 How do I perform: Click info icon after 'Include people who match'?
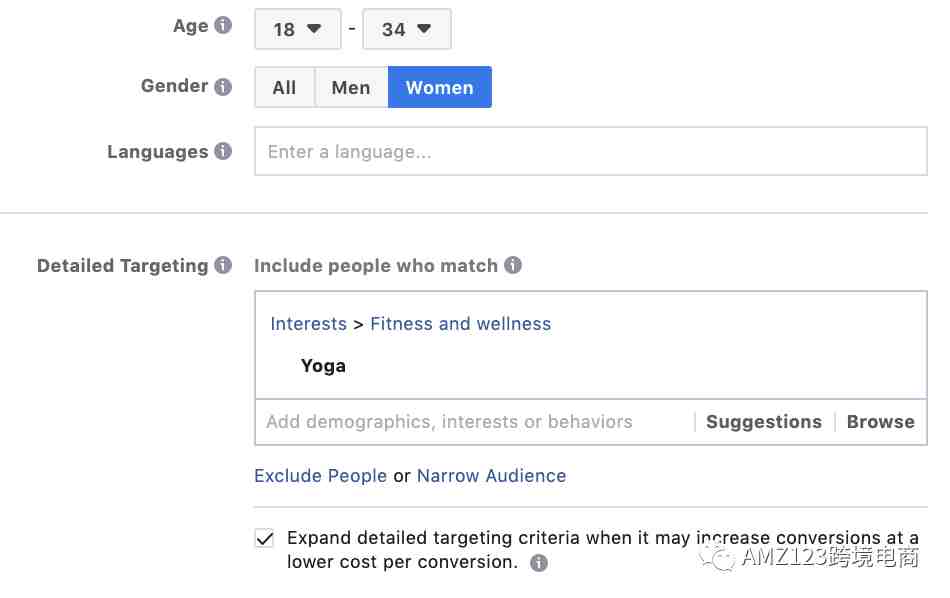click(513, 265)
